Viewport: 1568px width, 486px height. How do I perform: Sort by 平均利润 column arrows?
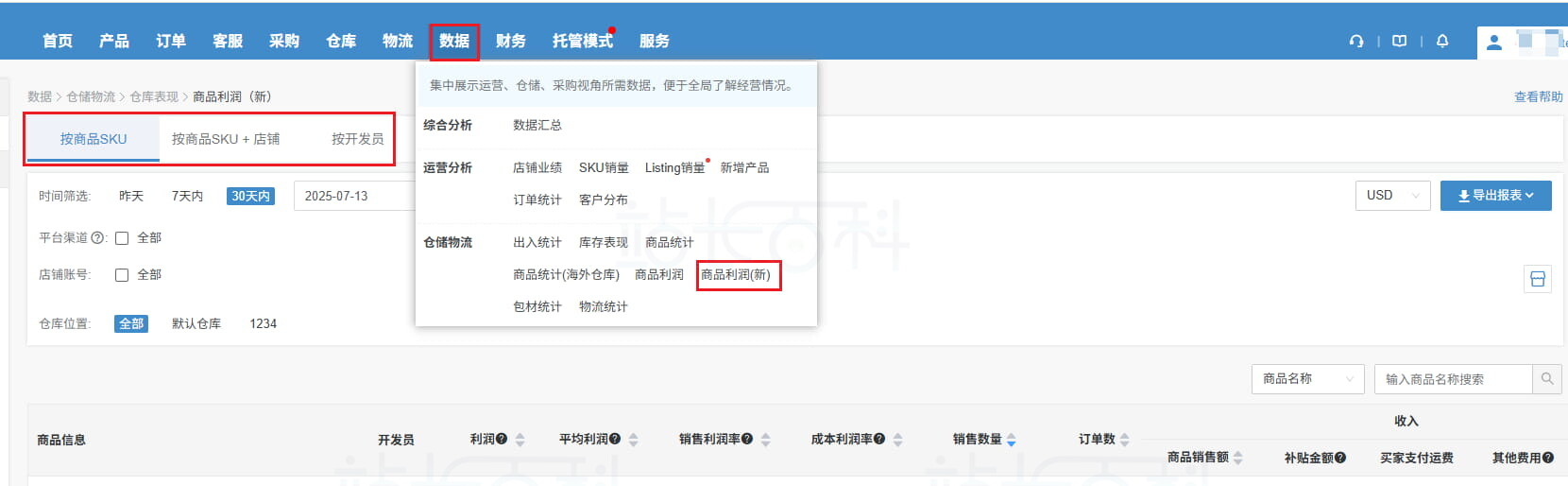(x=633, y=440)
